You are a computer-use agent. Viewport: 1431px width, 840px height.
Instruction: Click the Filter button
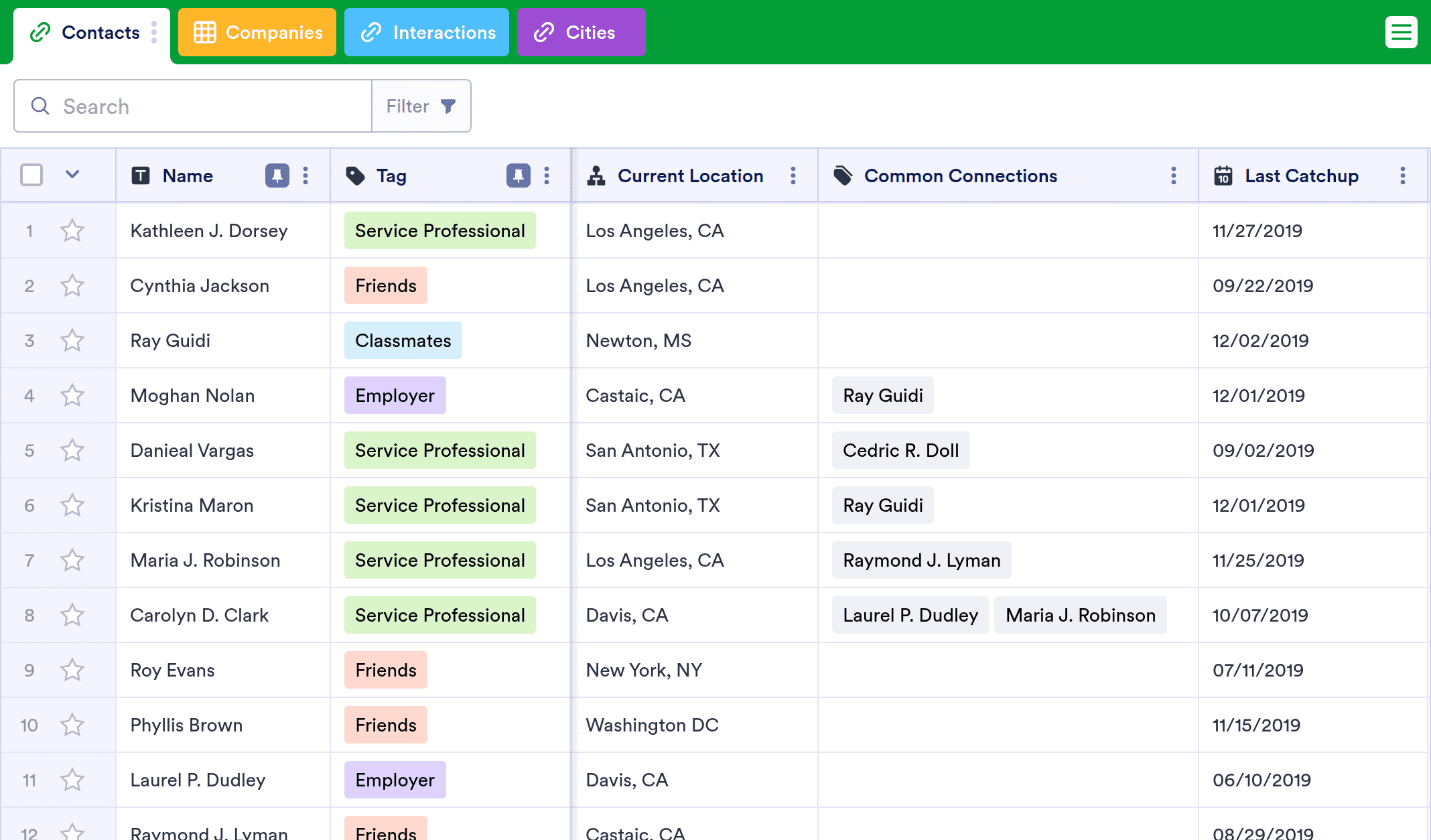tap(421, 106)
